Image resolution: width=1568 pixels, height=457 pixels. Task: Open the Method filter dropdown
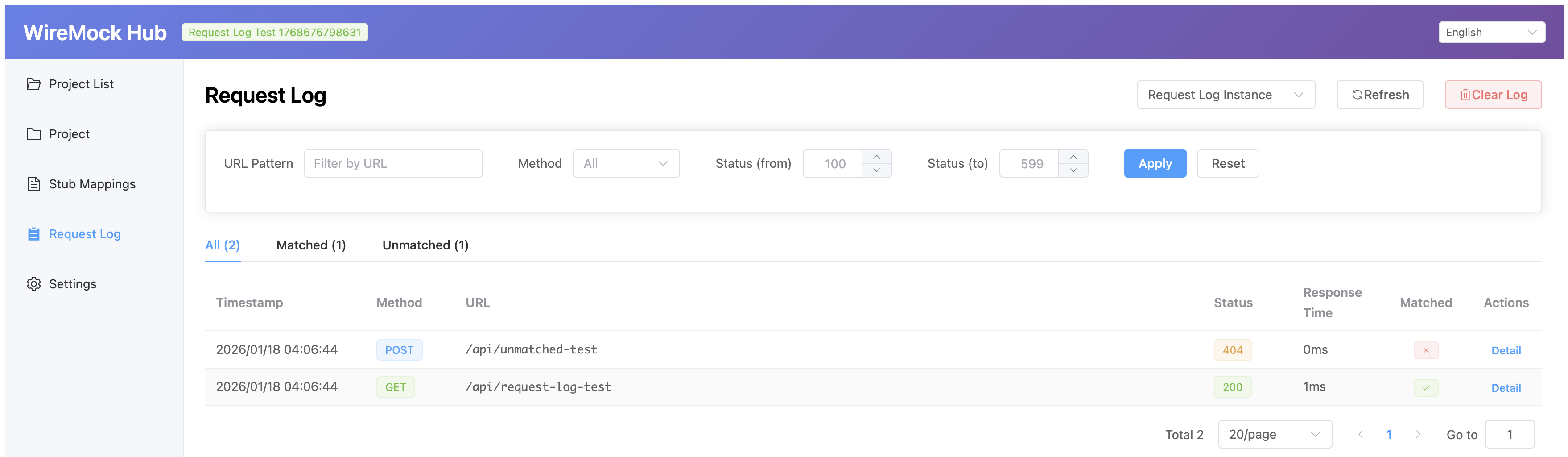click(626, 163)
